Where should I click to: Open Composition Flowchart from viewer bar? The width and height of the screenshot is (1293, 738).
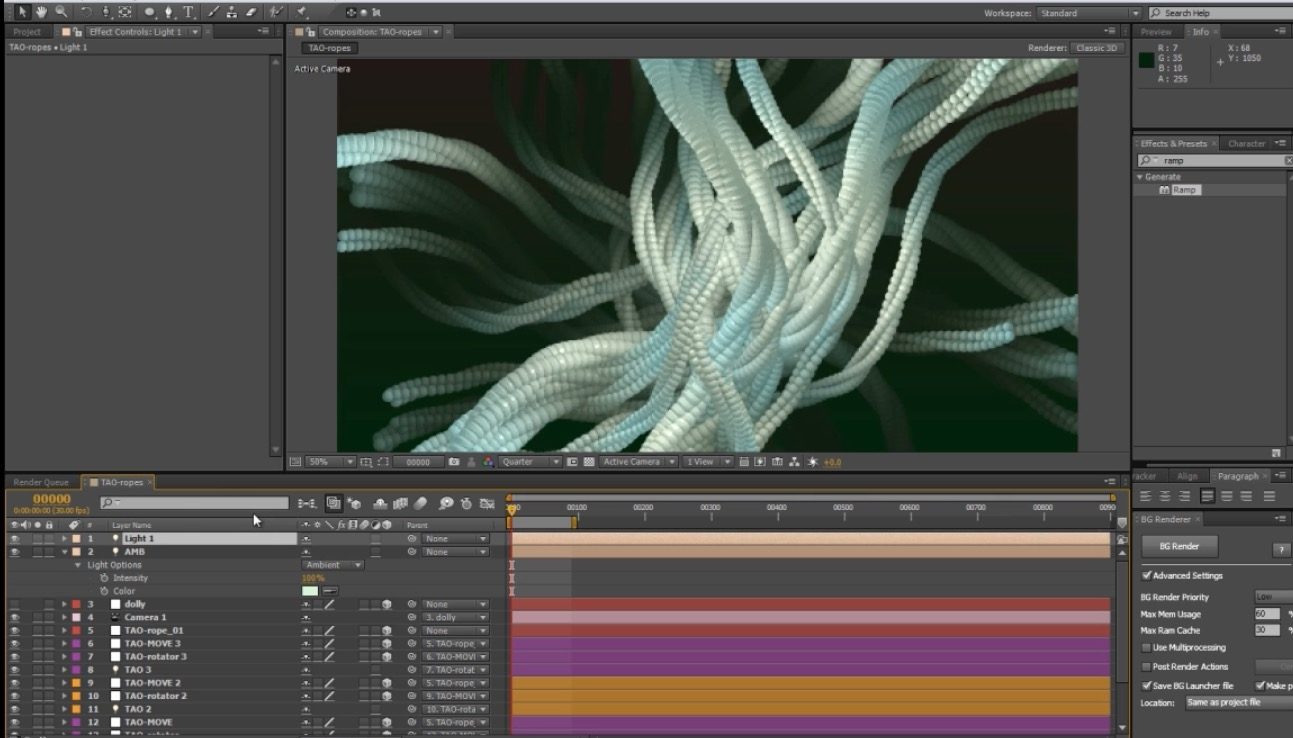pyautogui.click(x=794, y=462)
